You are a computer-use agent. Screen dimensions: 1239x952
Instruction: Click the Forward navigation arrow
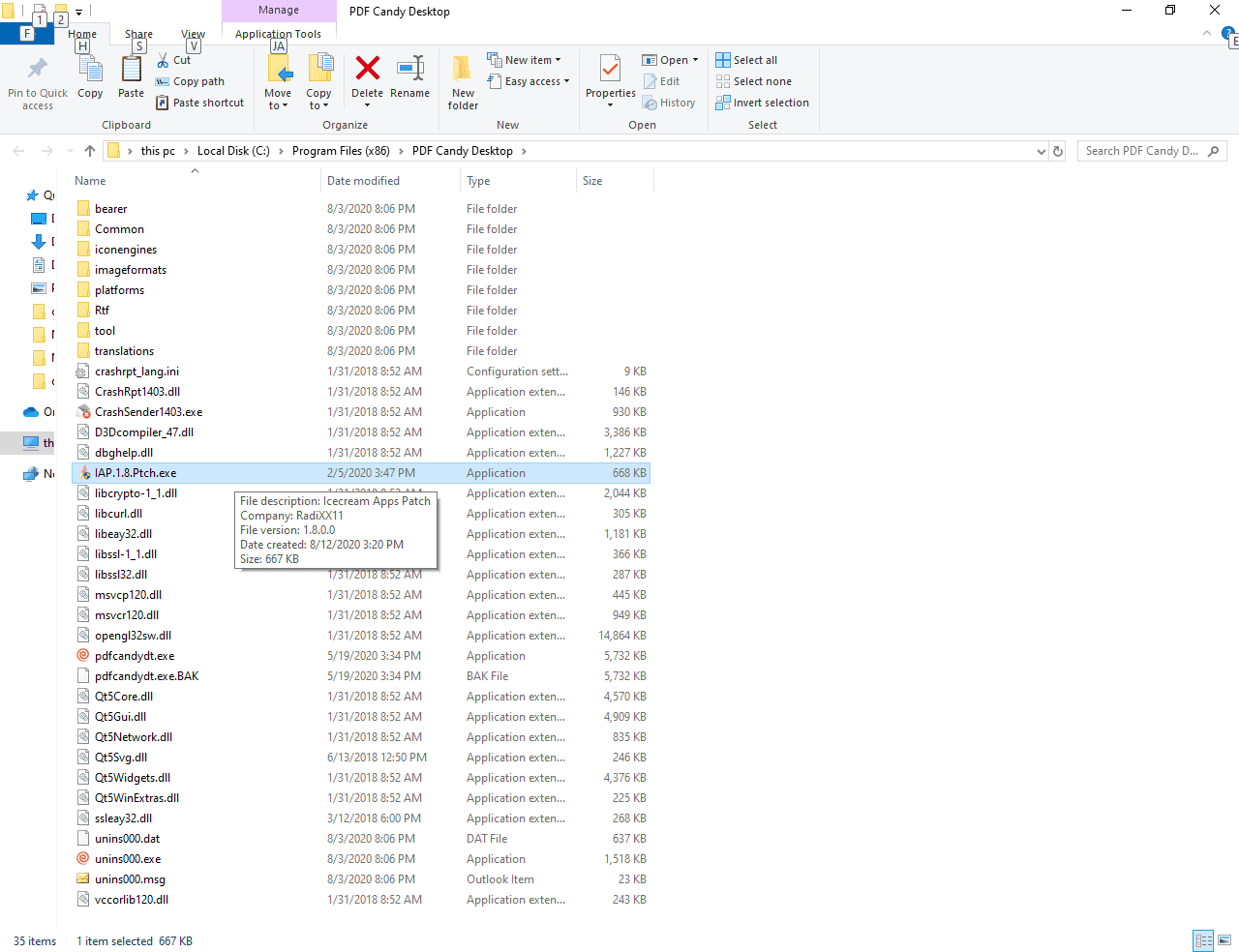tap(46, 151)
